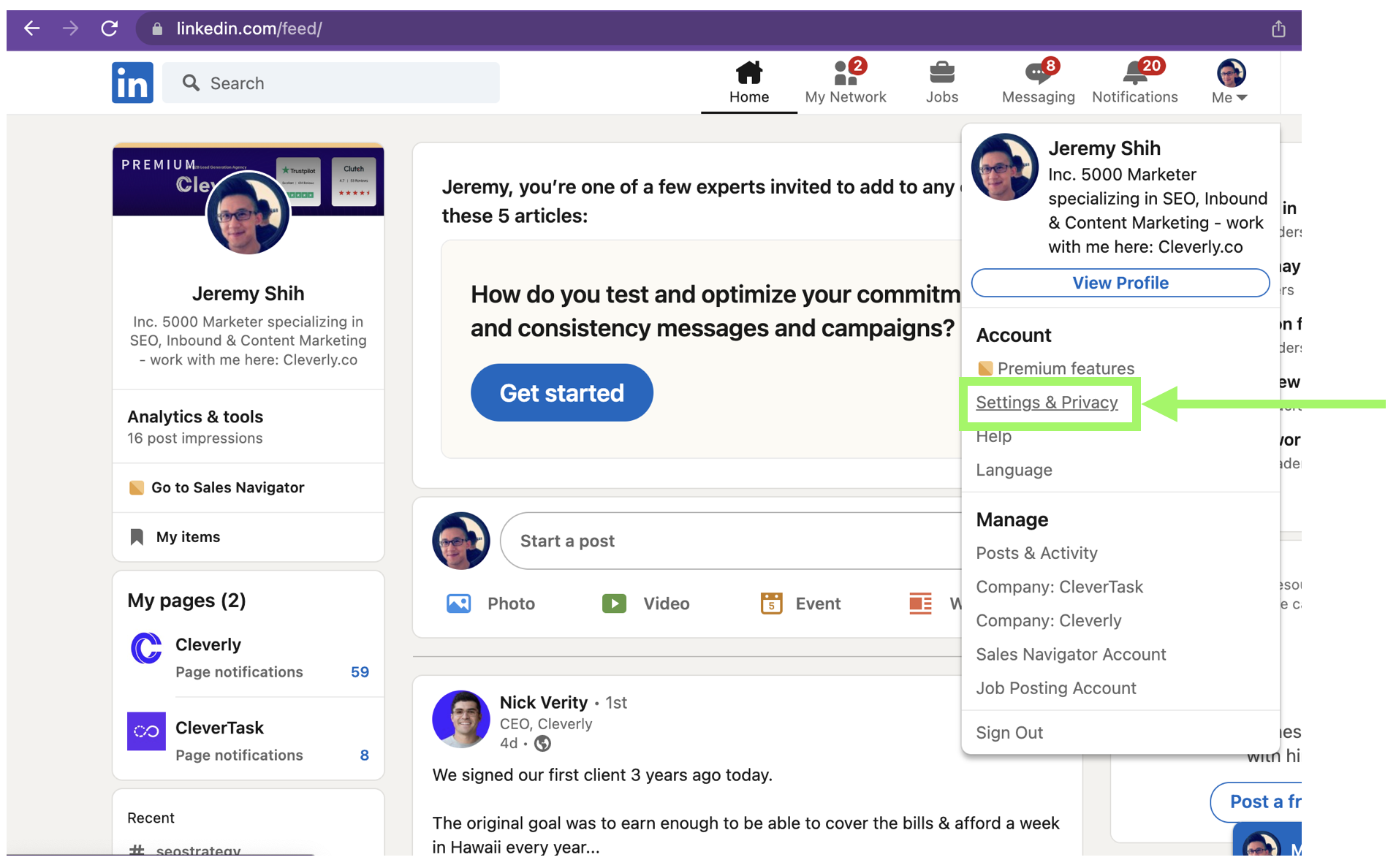
Task: Go to Sales Navigator
Action: coord(227,487)
